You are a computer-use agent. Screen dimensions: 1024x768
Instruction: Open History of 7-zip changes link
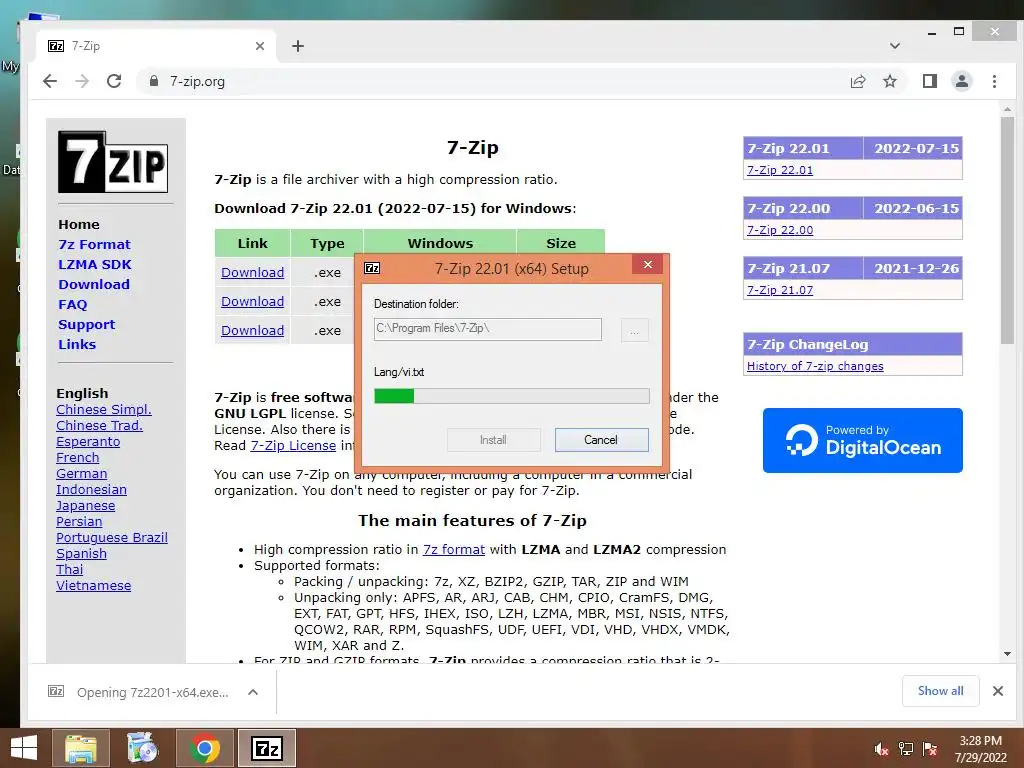(x=815, y=366)
